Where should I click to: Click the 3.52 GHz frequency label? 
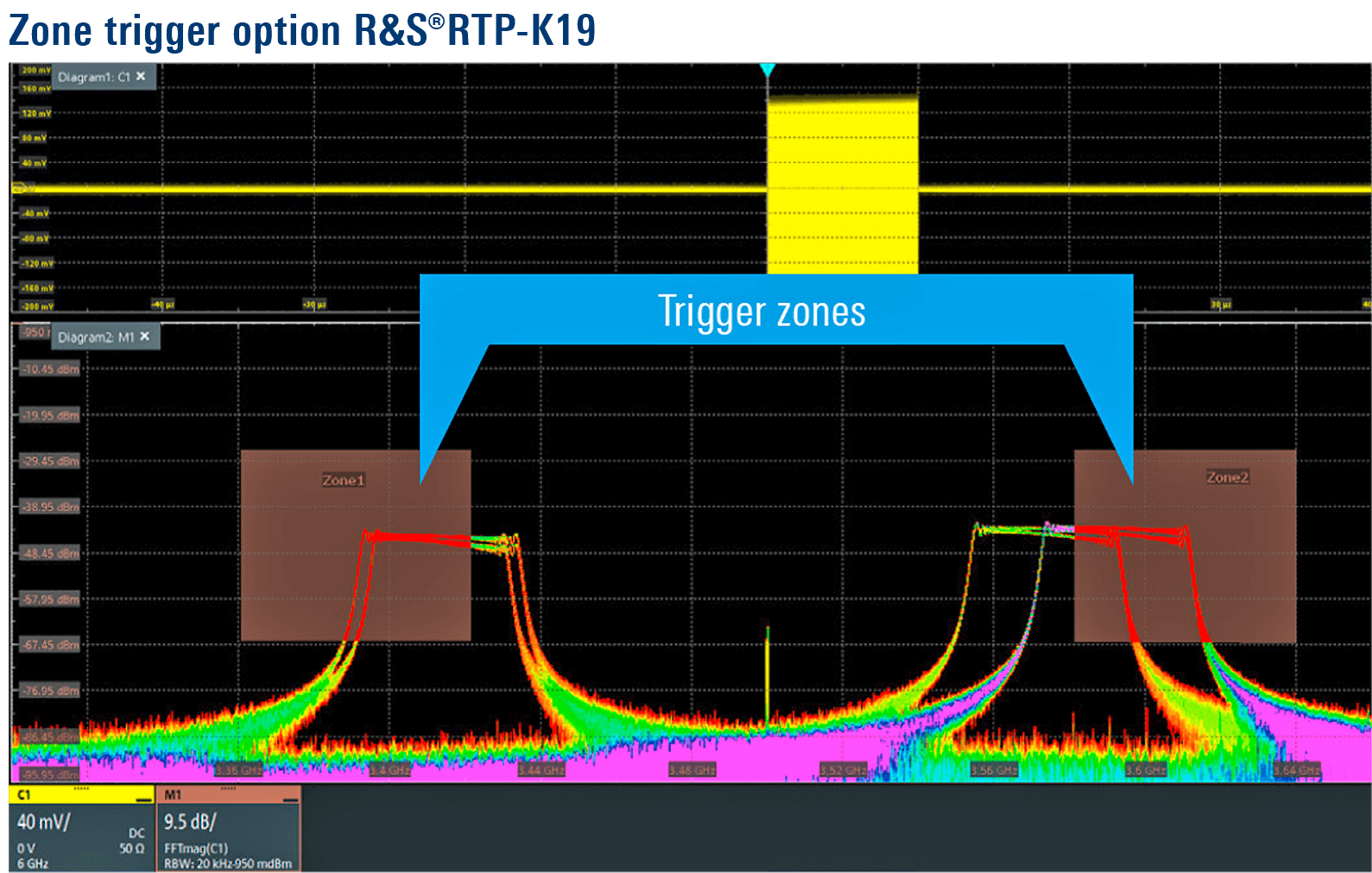tap(844, 770)
